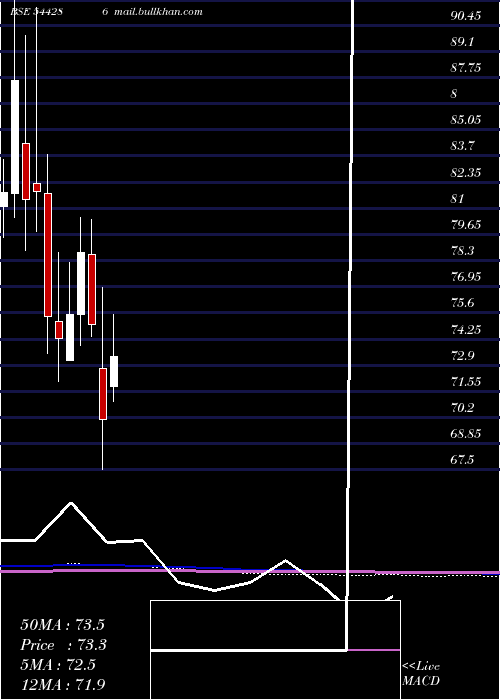Click the 74.25 price axis label
This screenshot has height=700, width=500.
click(466, 330)
